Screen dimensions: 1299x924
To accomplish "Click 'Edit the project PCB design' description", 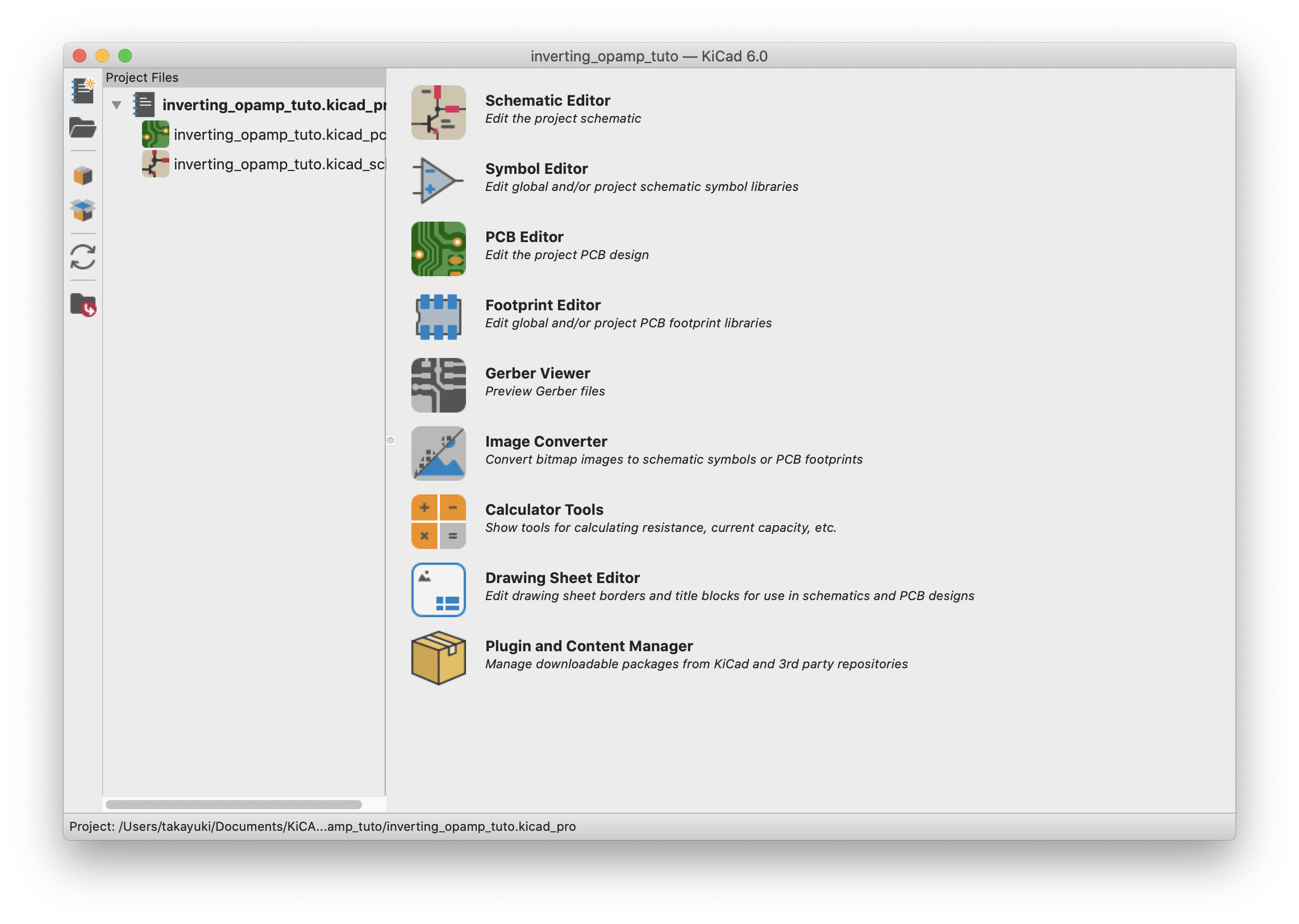I will pyautogui.click(x=567, y=255).
